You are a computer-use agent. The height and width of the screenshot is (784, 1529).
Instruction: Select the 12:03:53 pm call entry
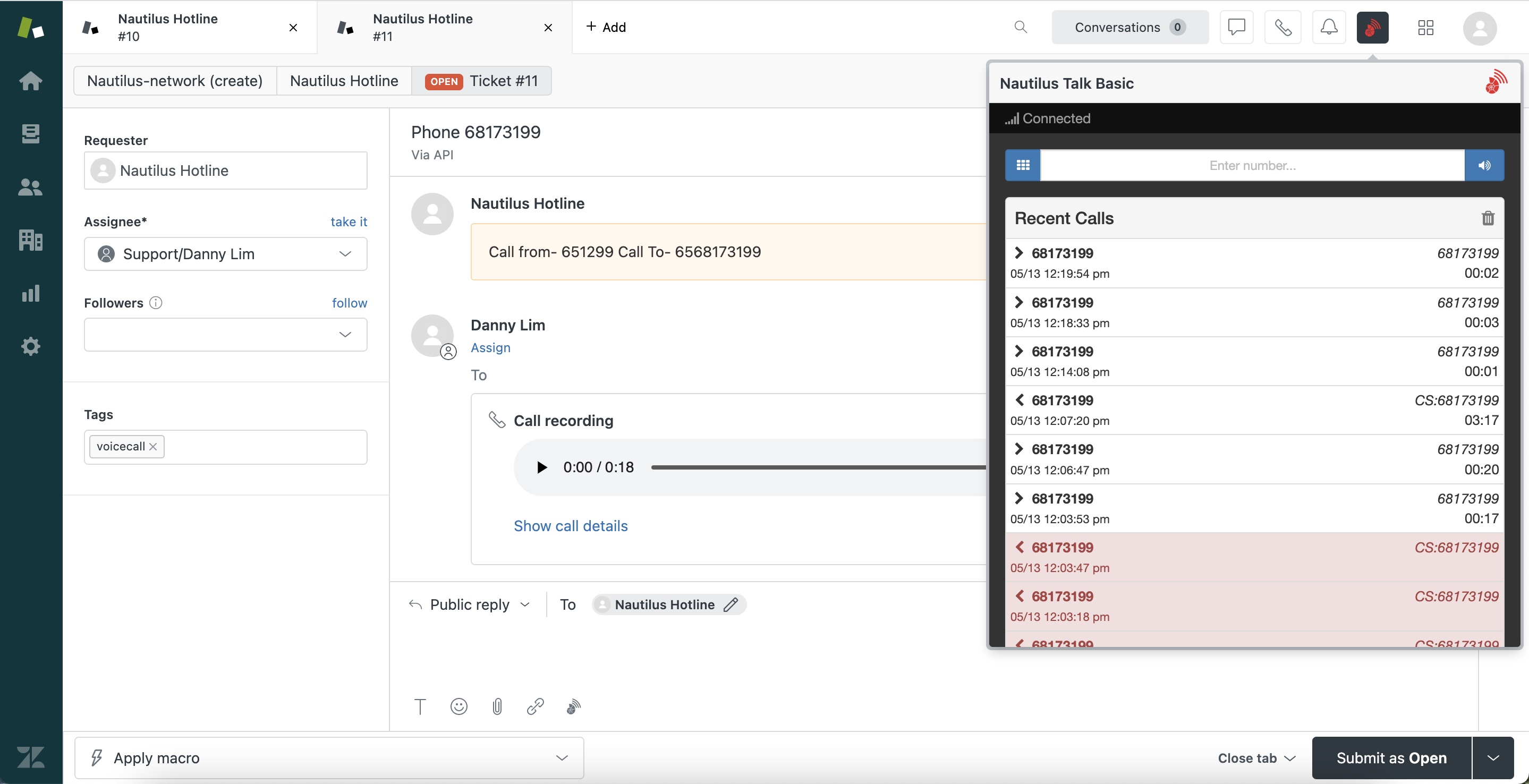click(1254, 508)
